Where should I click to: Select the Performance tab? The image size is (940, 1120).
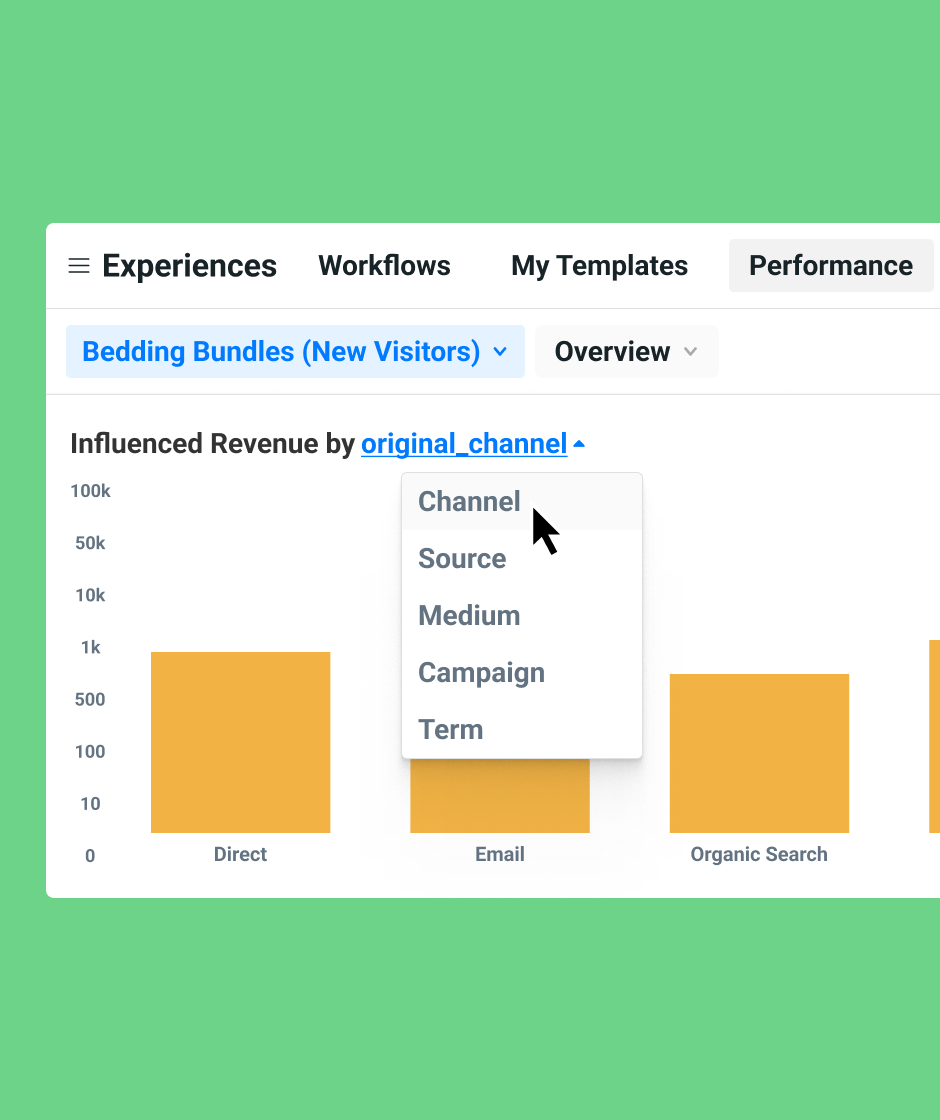point(830,266)
